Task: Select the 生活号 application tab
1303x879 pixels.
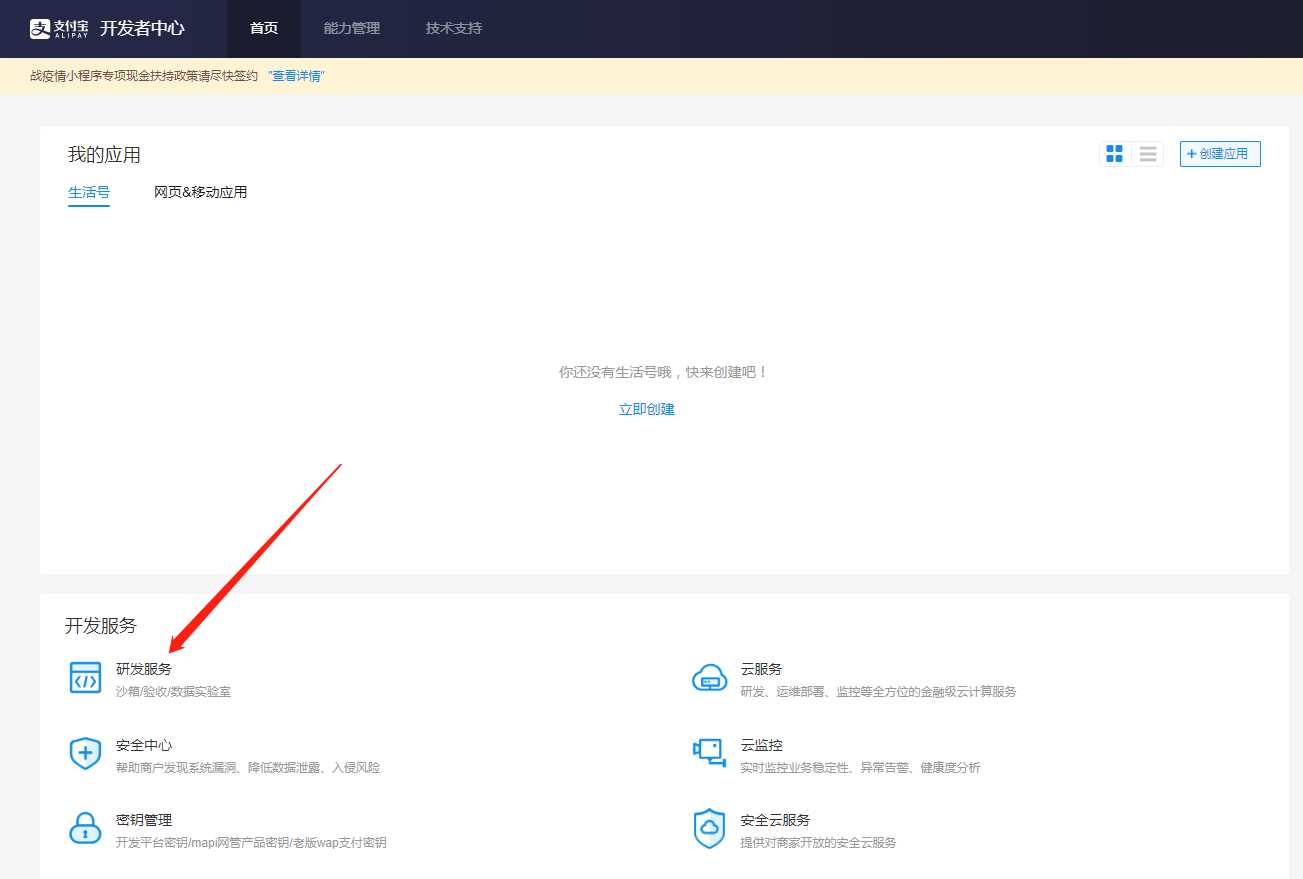Action: click(x=89, y=193)
